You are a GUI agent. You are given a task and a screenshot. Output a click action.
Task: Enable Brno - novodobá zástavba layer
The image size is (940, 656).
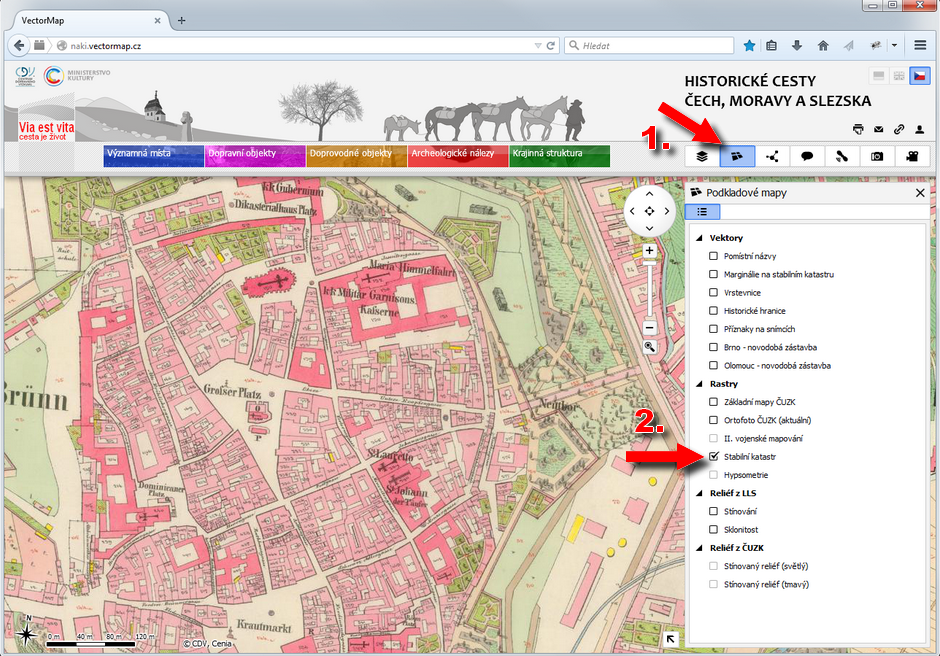point(713,347)
